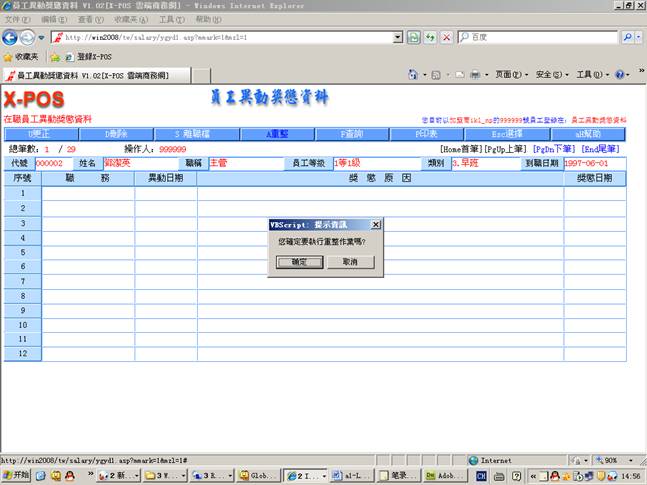Click the Refresh icon beside address bar

coord(413,37)
